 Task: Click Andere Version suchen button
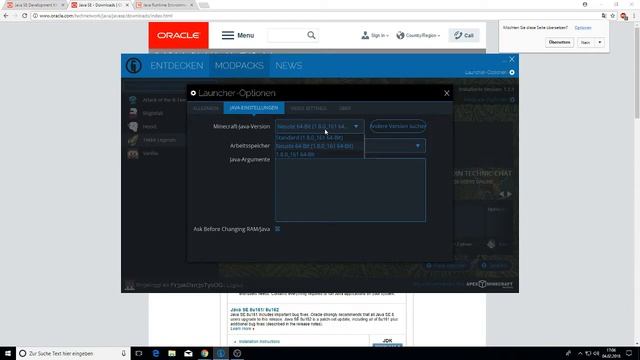398,126
